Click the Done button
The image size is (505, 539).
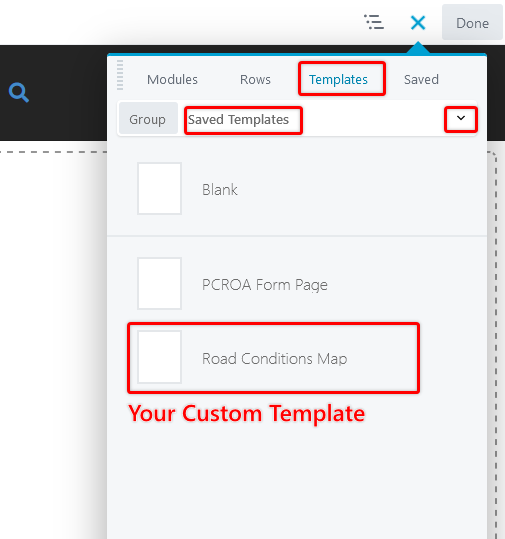pyautogui.click(x=472, y=23)
